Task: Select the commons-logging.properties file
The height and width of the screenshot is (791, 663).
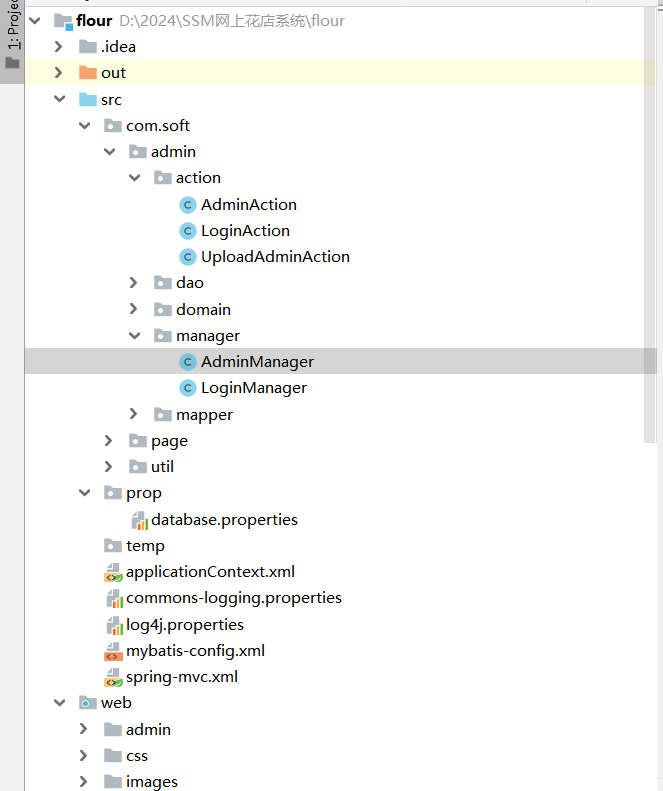Action: pos(233,598)
